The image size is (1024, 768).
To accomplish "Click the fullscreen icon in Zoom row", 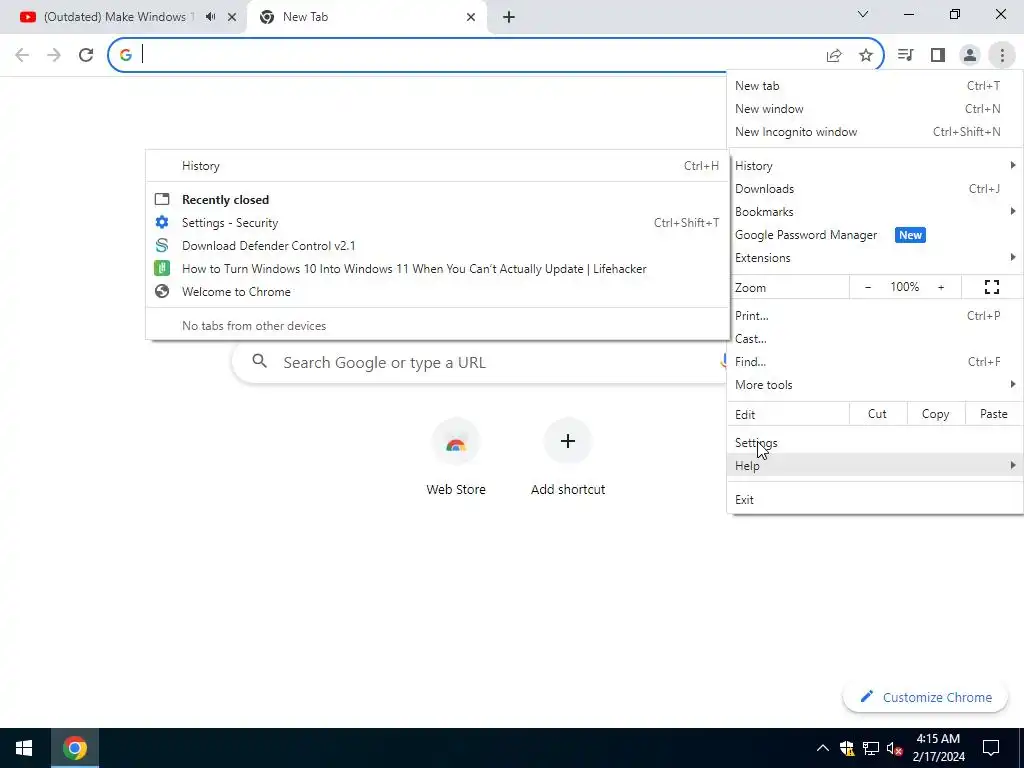I will tap(991, 287).
